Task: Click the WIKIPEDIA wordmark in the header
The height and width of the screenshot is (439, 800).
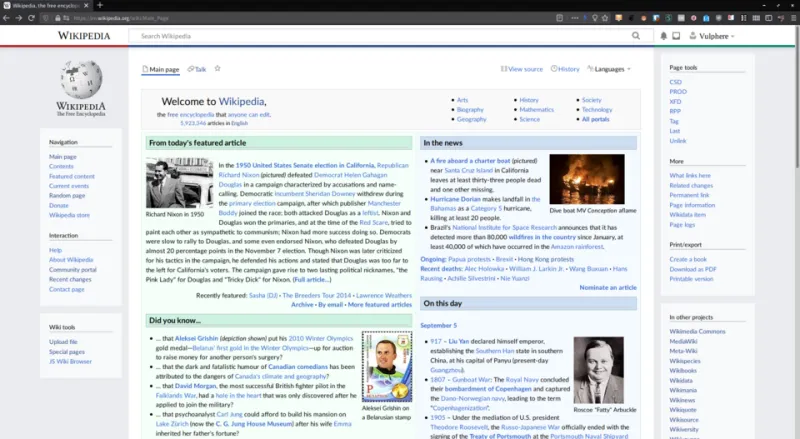Action: [x=84, y=36]
